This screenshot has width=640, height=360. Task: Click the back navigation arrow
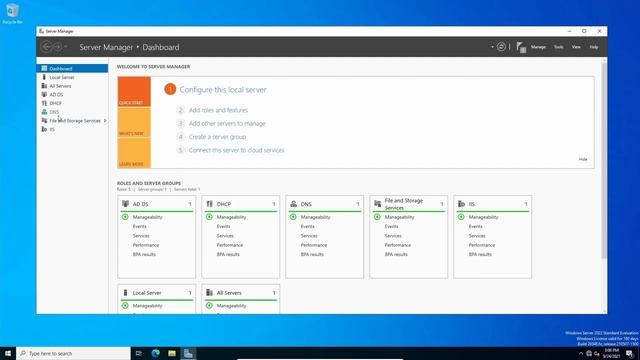click(x=46, y=47)
